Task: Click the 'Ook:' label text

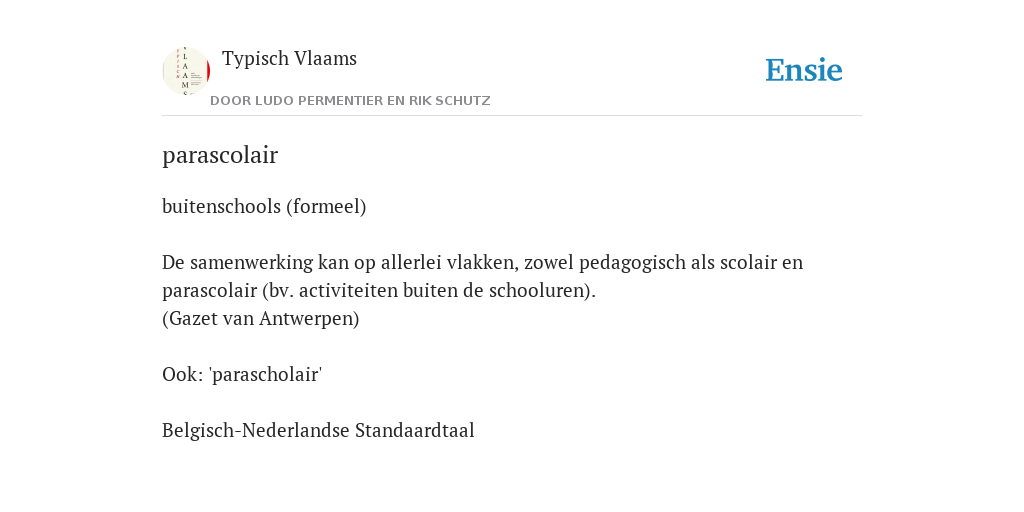Action: (183, 375)
